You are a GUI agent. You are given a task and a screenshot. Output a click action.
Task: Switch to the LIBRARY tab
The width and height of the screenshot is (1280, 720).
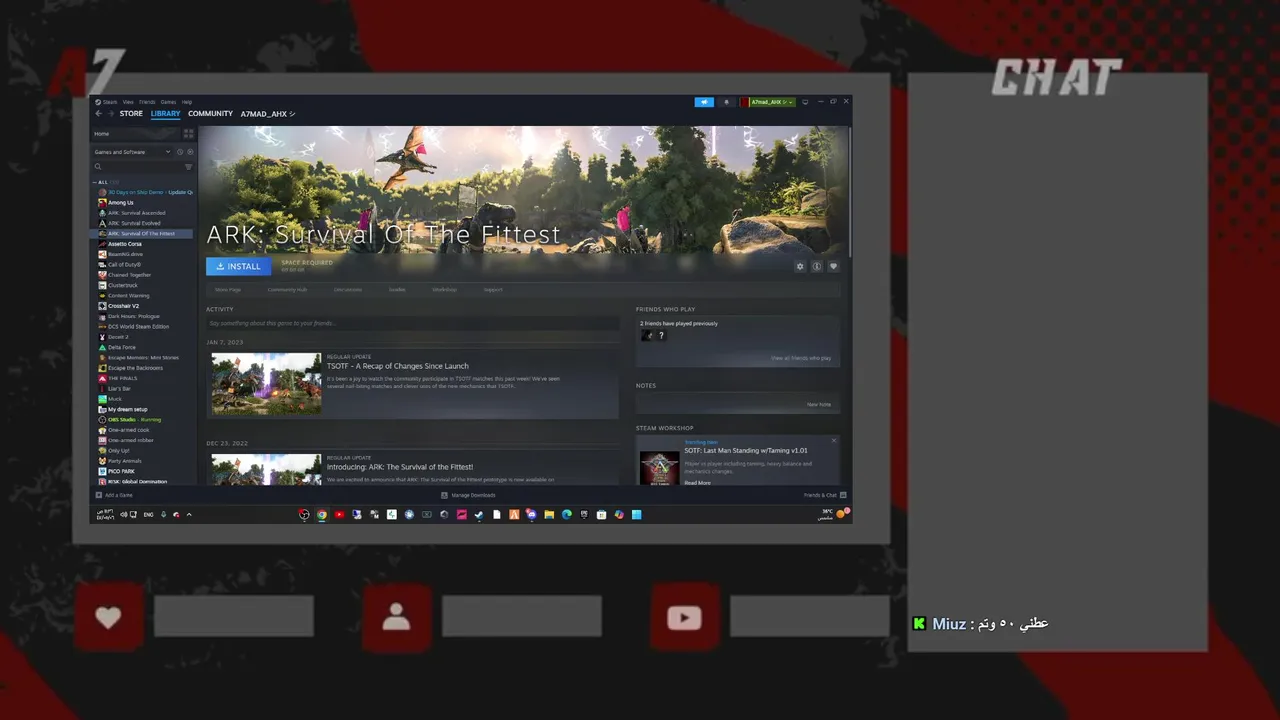(165, 114)
